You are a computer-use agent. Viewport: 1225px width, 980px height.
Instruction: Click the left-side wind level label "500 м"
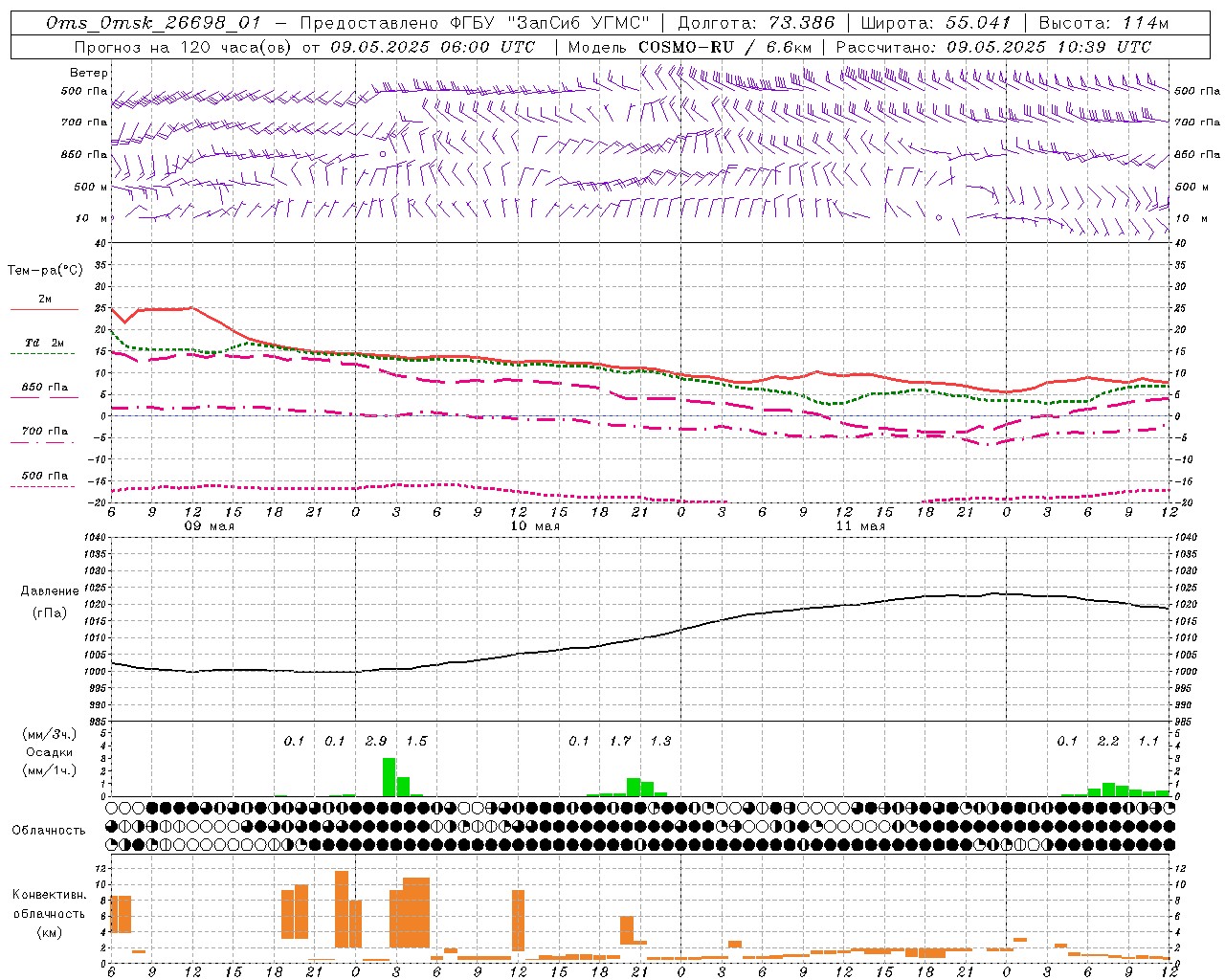pyautogui.click(x=92, y=188)
